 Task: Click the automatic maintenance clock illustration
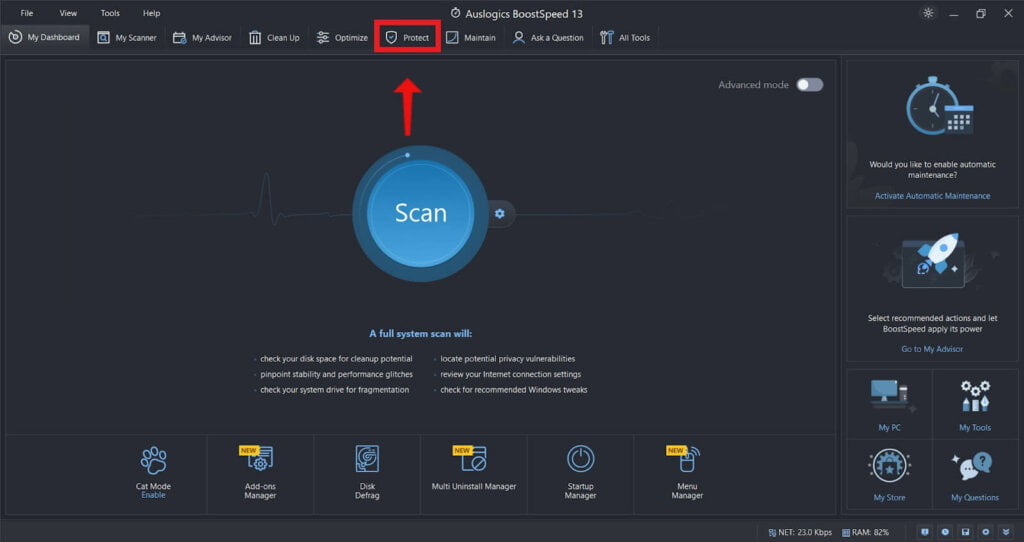point(939,106)
